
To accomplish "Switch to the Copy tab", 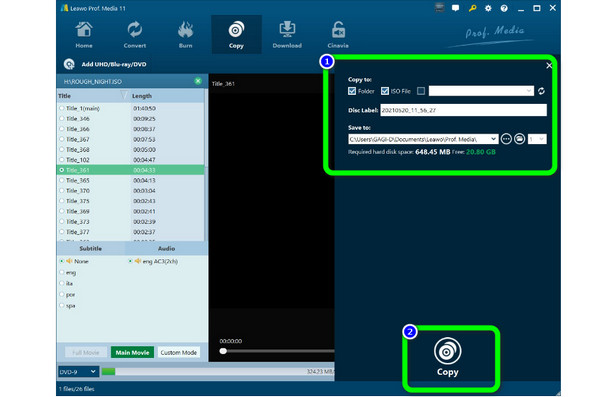I will (236, 34).
